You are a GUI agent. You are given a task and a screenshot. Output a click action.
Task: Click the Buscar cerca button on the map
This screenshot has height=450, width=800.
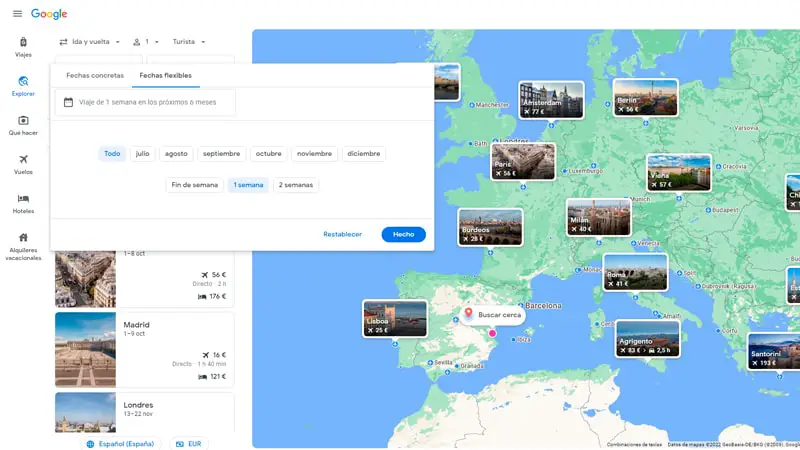[493, 315]
